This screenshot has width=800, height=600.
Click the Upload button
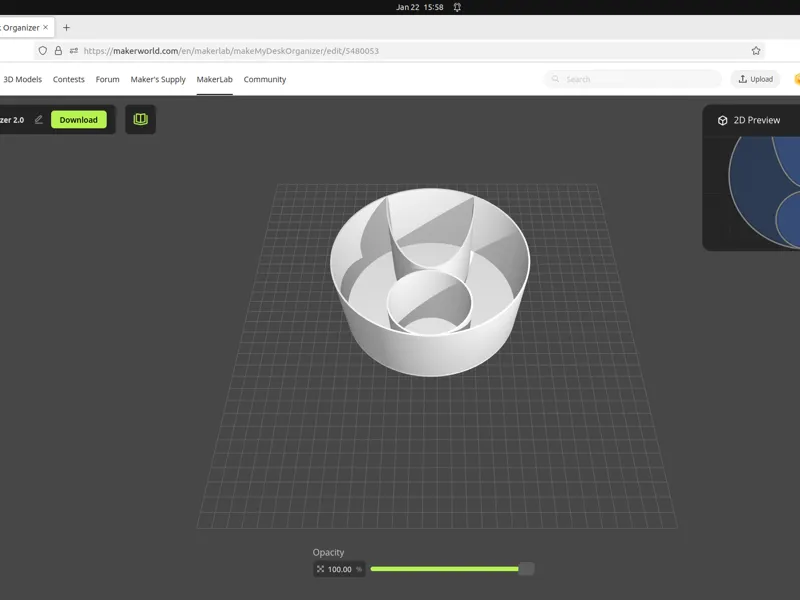click(756, 79)
